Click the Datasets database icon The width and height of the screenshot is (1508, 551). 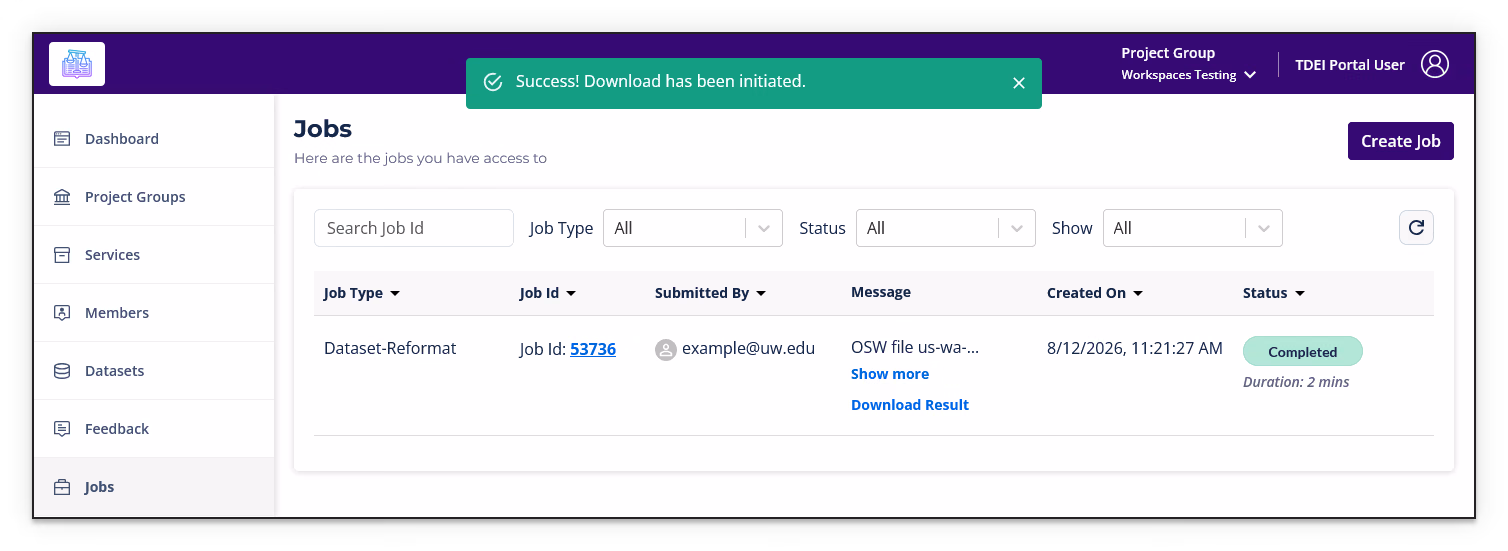click(62, 371)
